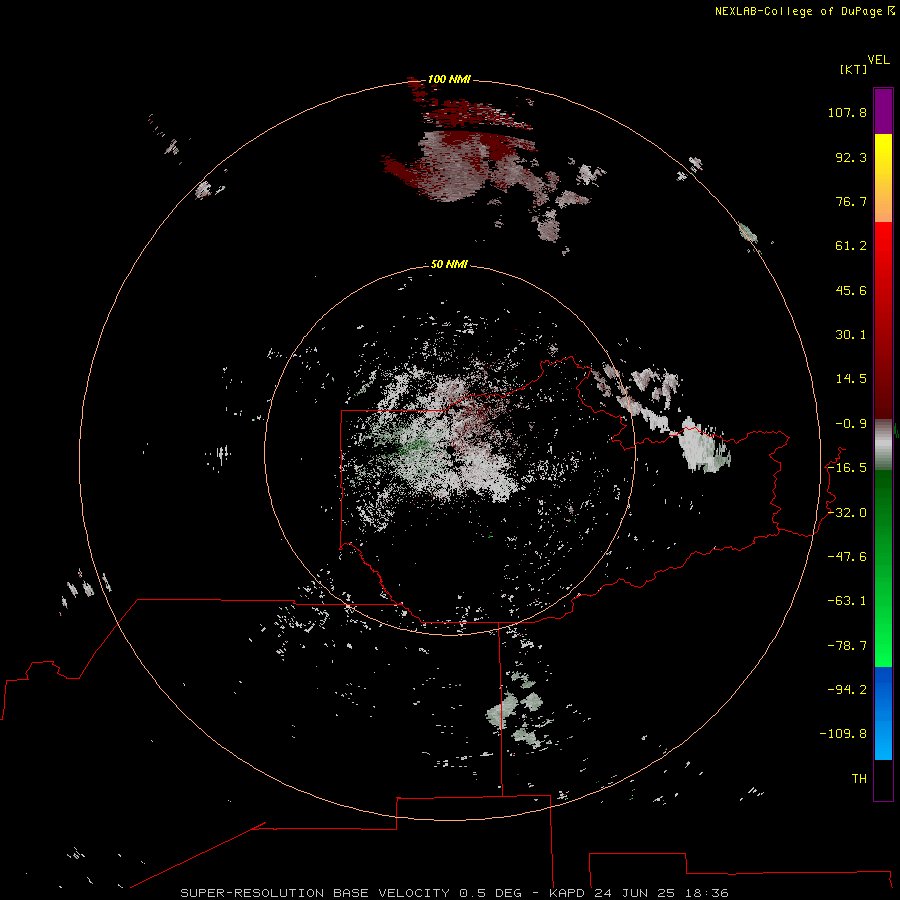Viewport: 900px width, 900px height.
Task: Click the [KT] units label
Action: pyautogui.click(x=853, y=69)
